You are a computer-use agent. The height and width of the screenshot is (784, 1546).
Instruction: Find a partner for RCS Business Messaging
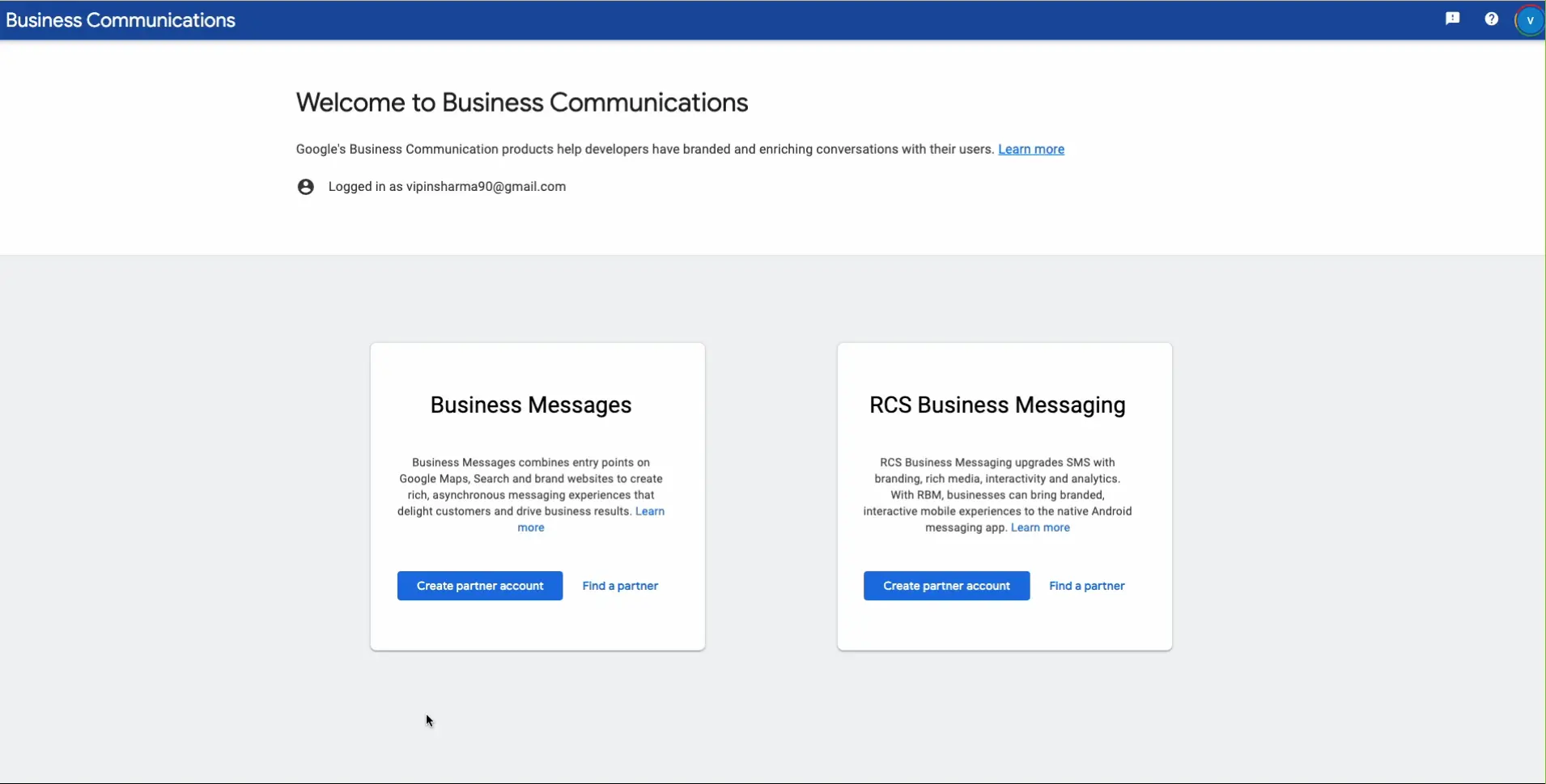tap(1087, 586)
